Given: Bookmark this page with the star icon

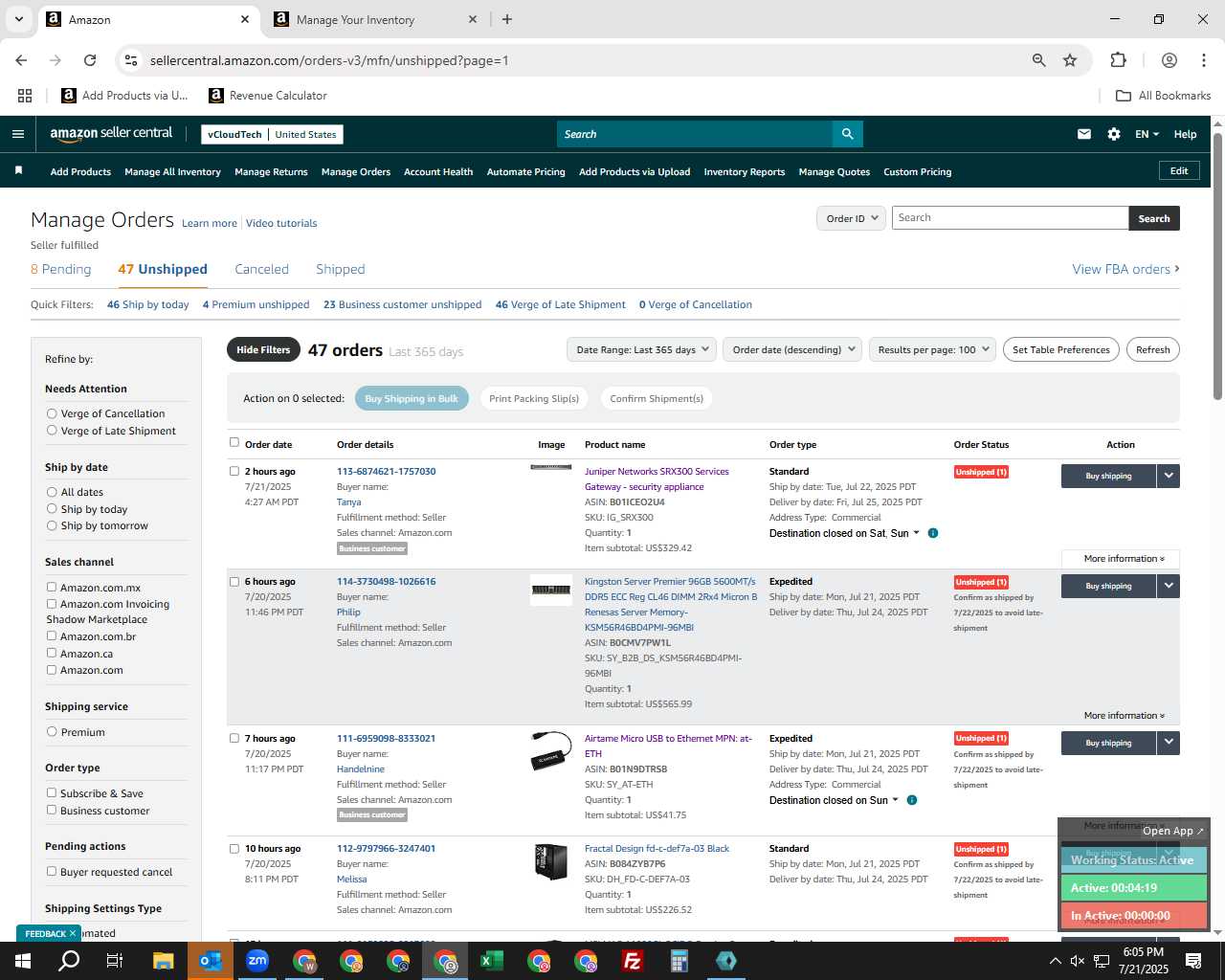Looking at the screenshot, I should coord(1070,60).
